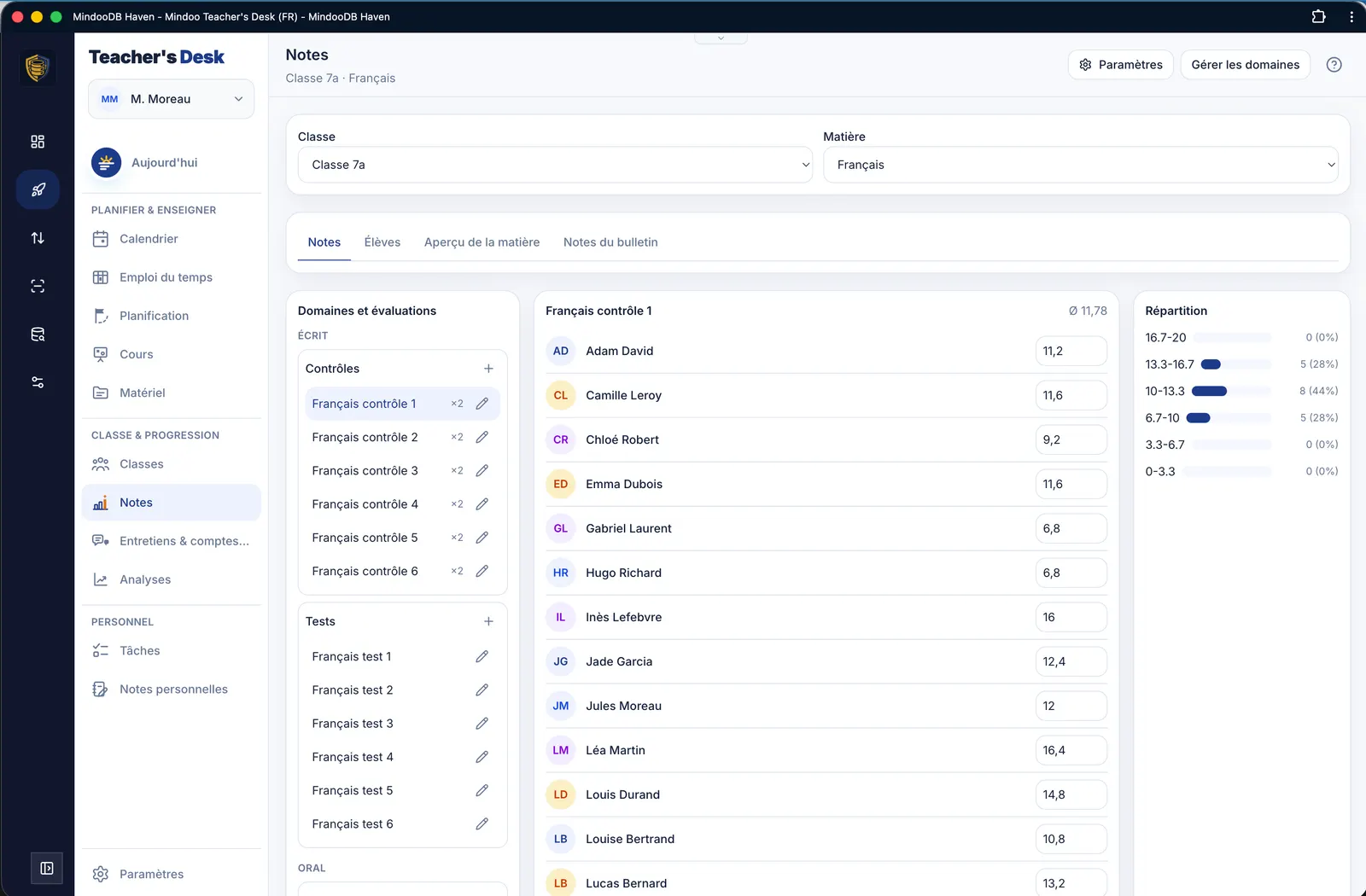
Task: Edit Français contrôle 4 with pencil icon
Action: point(482,504)
